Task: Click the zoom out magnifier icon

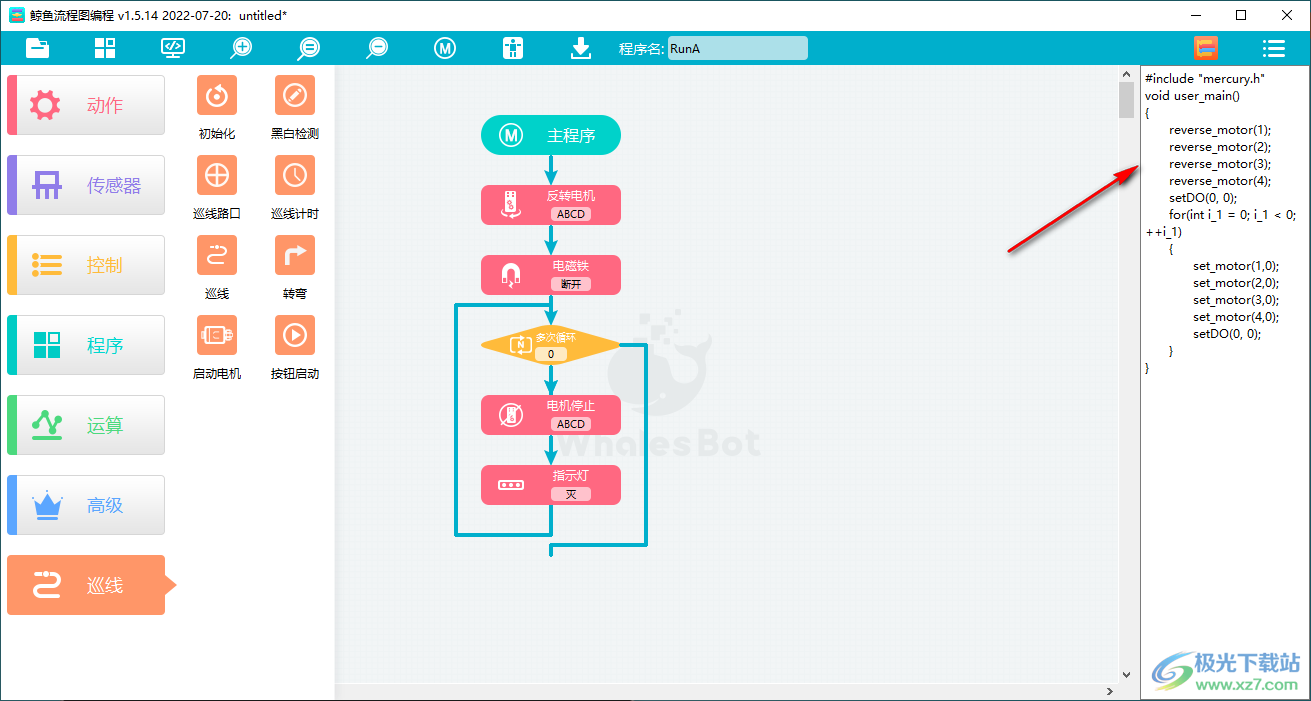Action: (377, 48)
